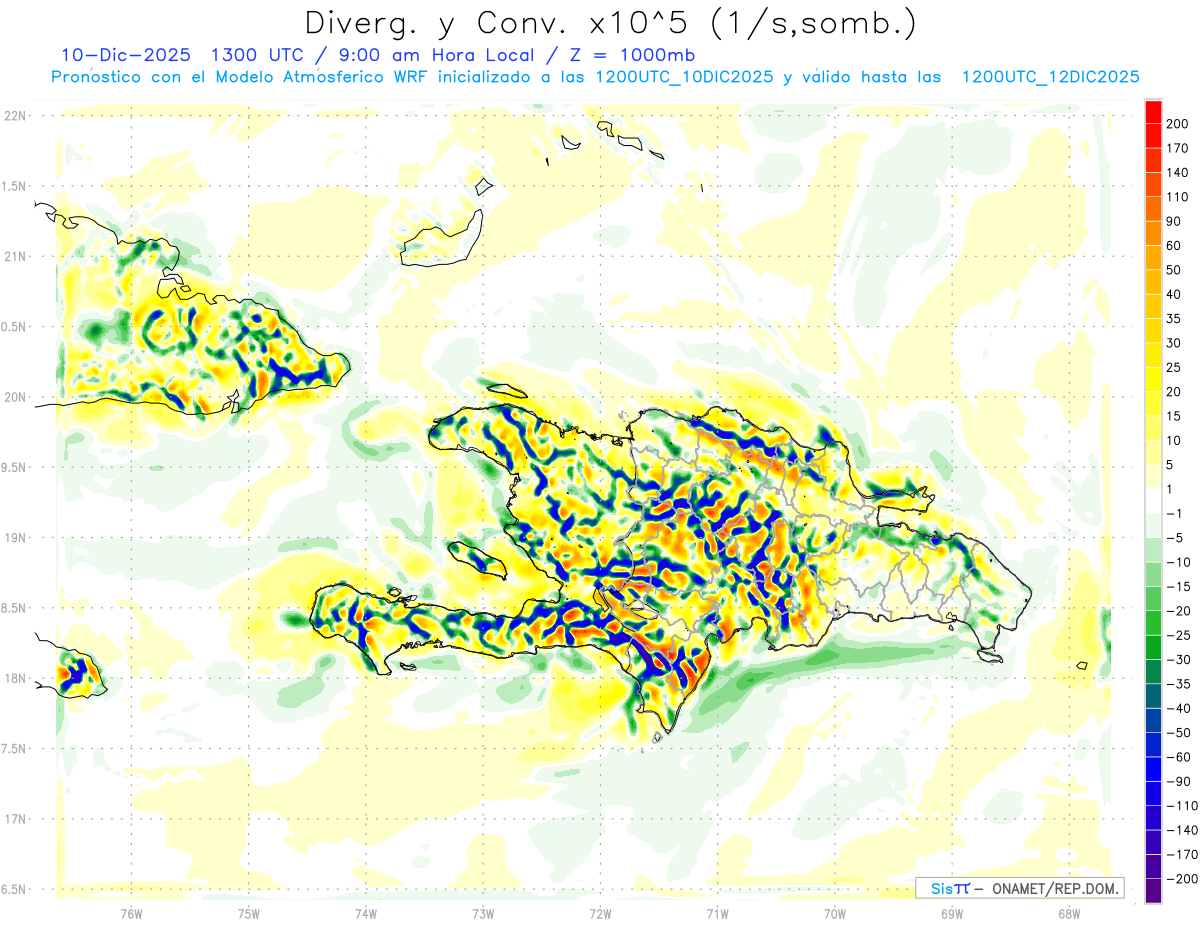Click the "140" value on the color scale

point(1177,173)
